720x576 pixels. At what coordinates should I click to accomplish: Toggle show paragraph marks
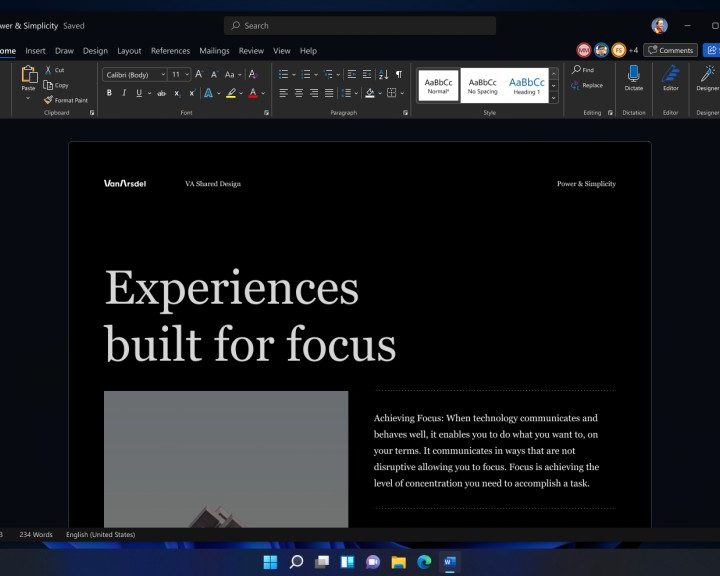click(x=399, y=74)
